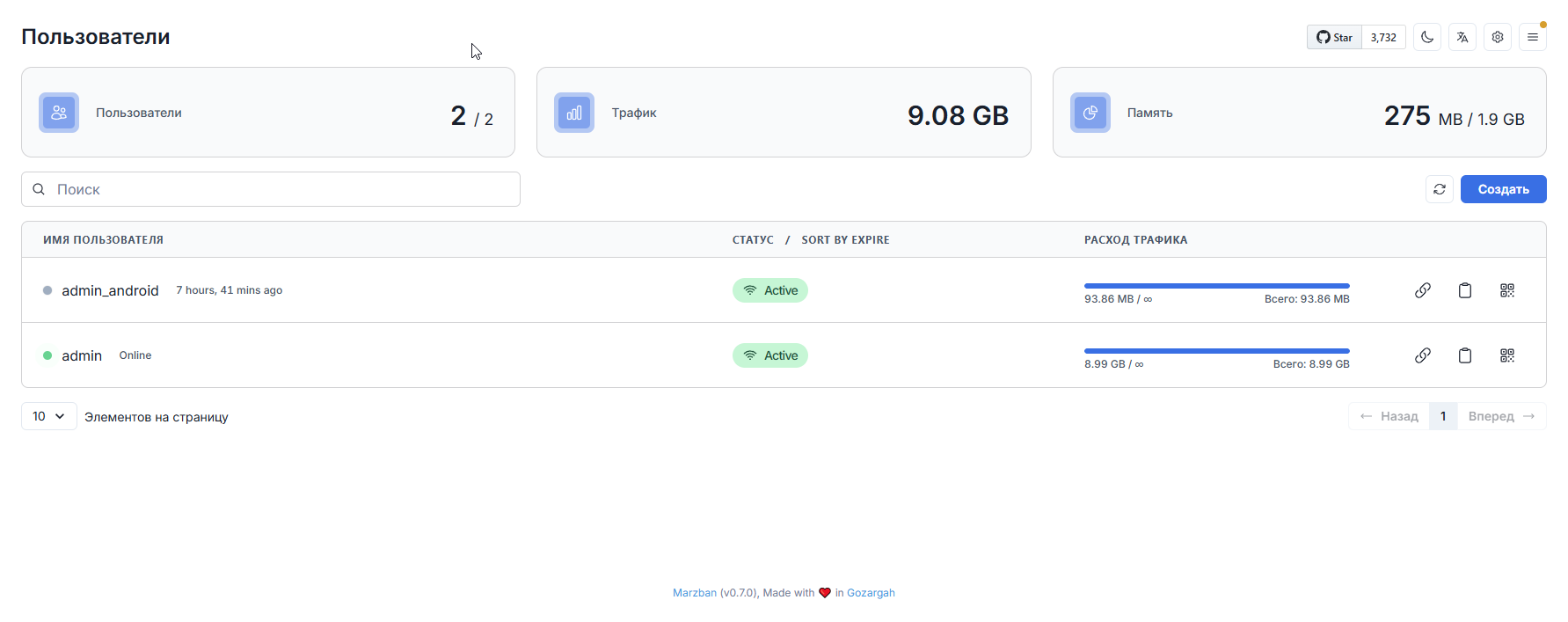Screen dimensions: 1568x622
Task: Copy subscription link for admin user
Action: tap(1422, 355)
